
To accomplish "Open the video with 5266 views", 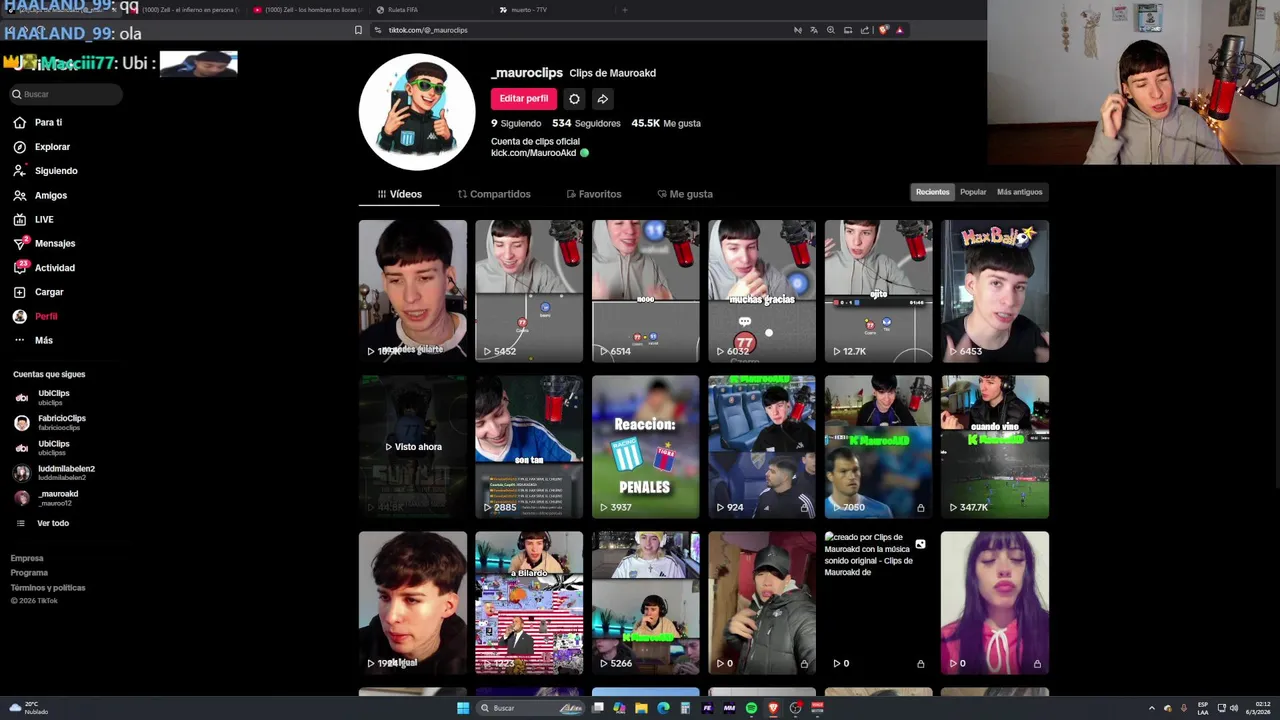I will [x=645, y=603].
